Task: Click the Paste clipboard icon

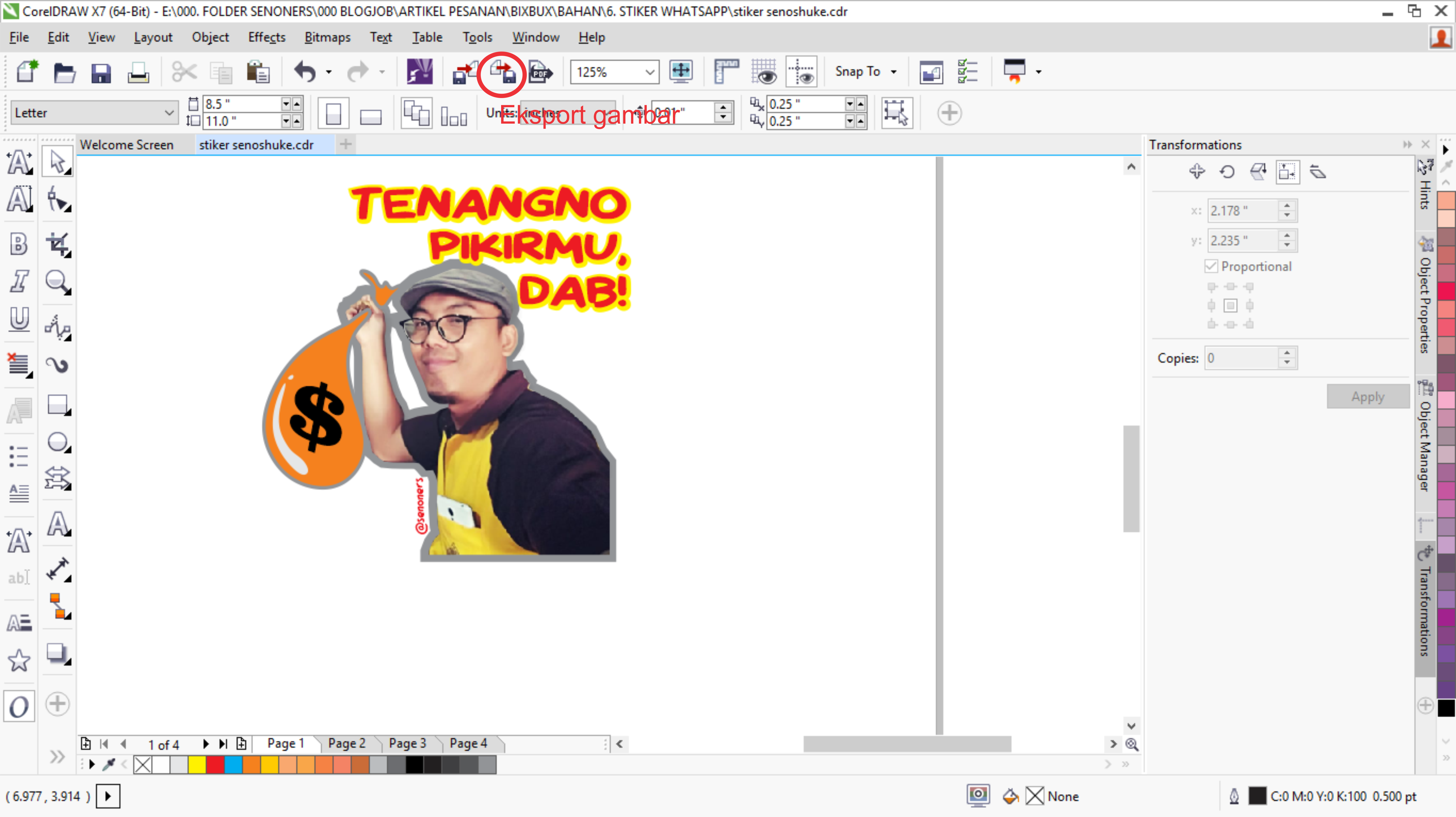Action: pos(258,72)
